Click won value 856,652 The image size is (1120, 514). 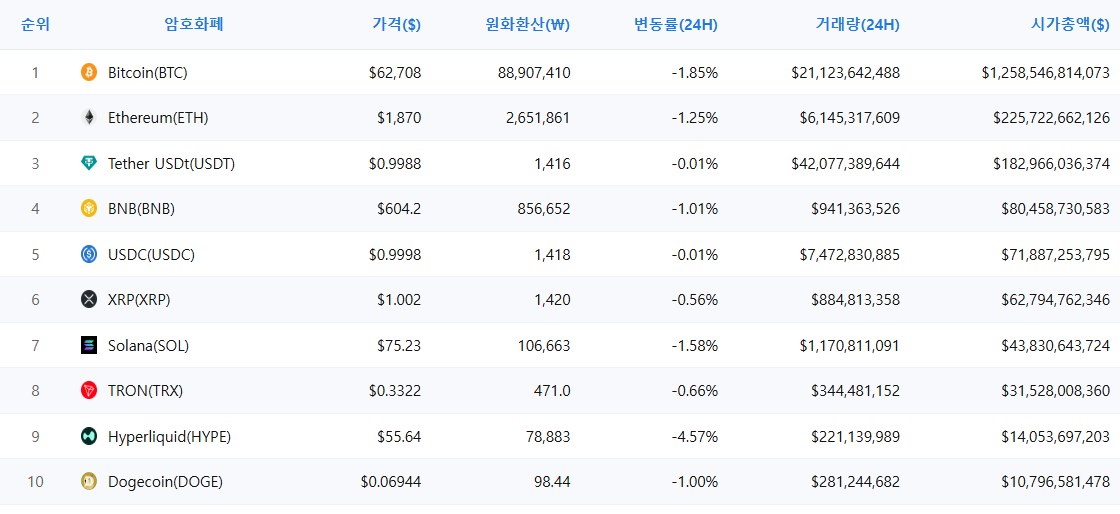pos(542,209)
